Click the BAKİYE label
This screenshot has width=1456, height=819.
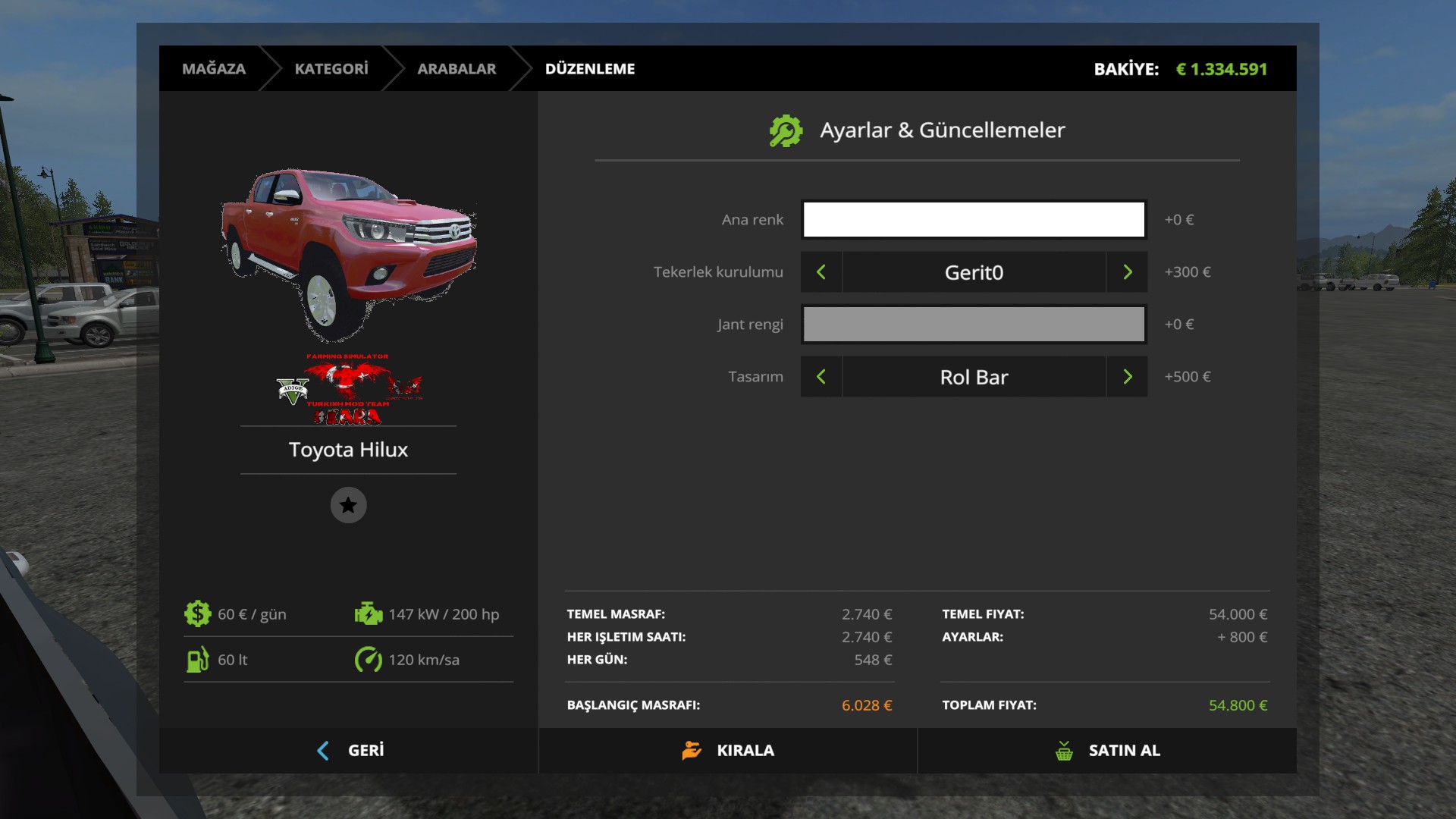click(x=1126, y=69)
